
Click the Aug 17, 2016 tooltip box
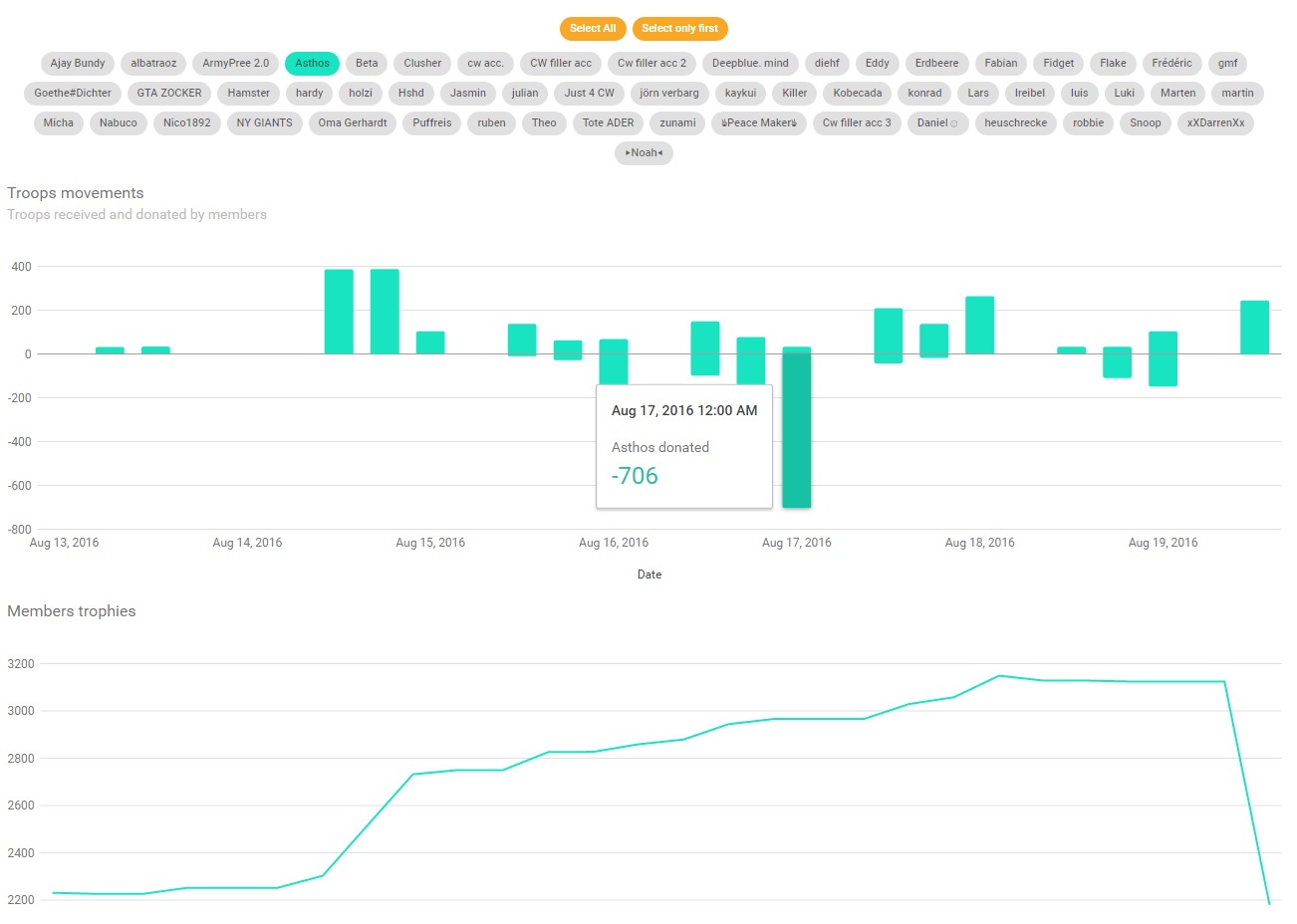pyautogui.click(x=684, y=447)
